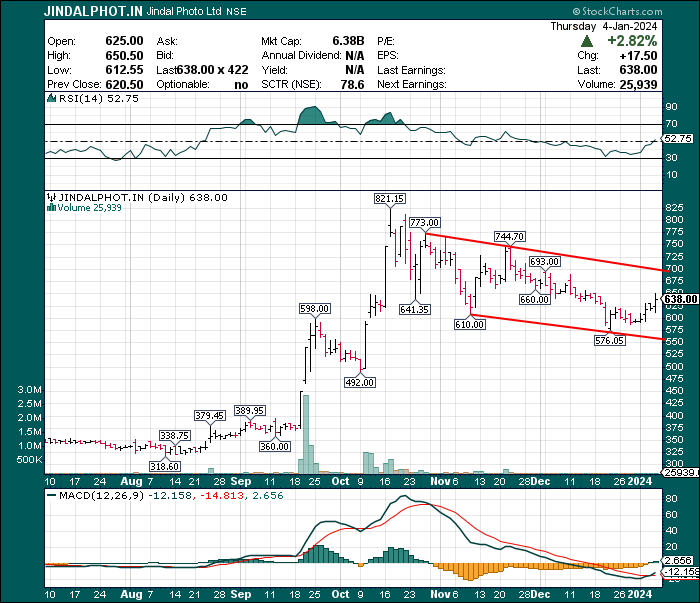Click the JINDALPHOT.IN (Daily) 638.00 legend
Viewport: 700px width, 603px height.
click(x=143, y=197)
